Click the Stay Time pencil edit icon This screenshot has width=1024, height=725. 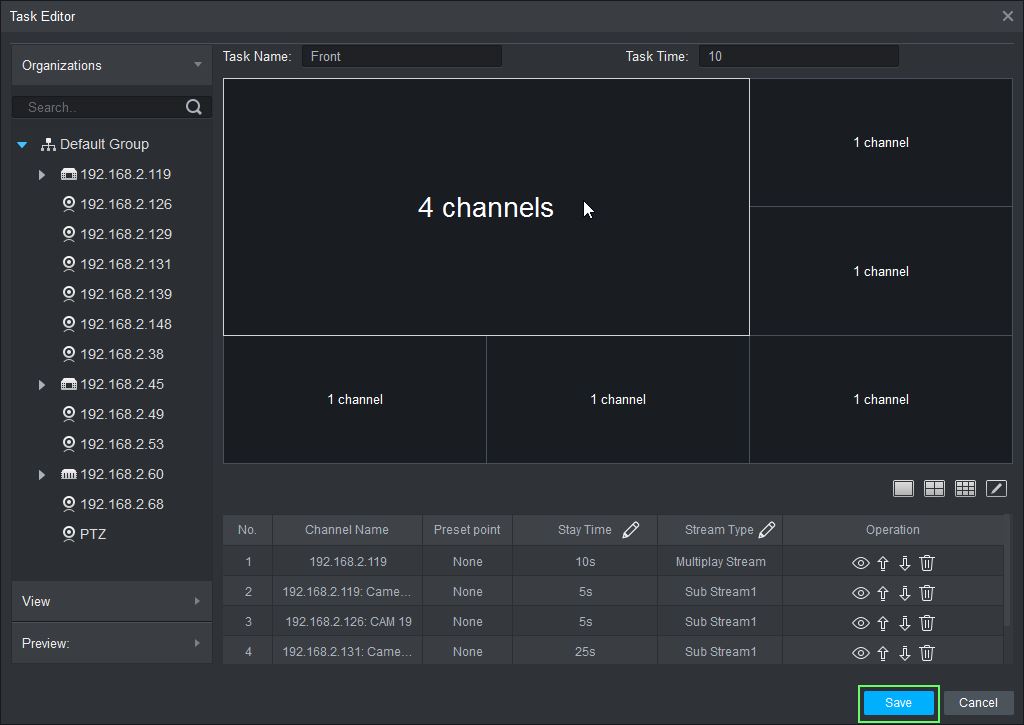(630, 530)
